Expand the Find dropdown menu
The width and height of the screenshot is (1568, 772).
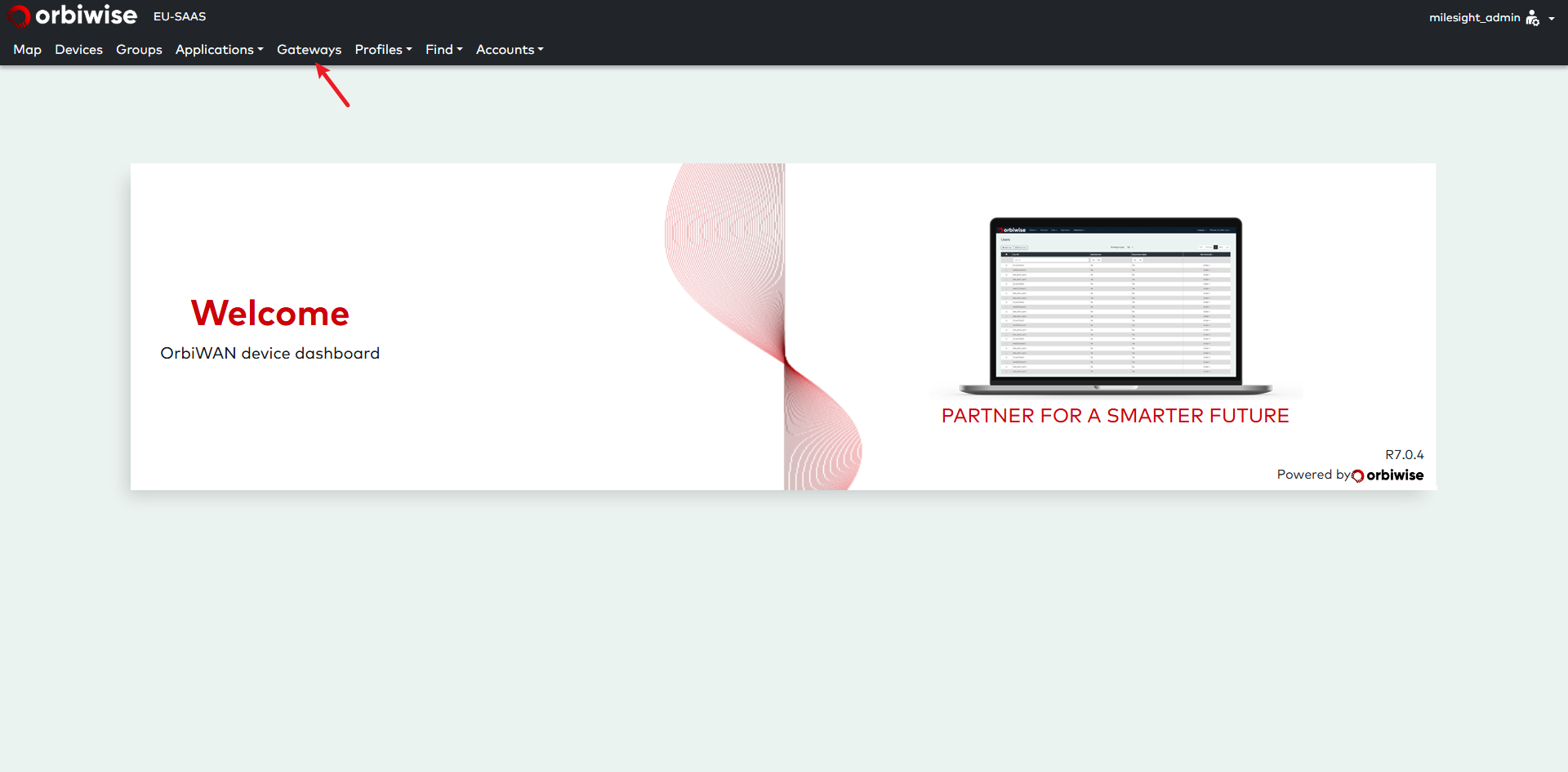pyautogui.click(x=443, y=50)
